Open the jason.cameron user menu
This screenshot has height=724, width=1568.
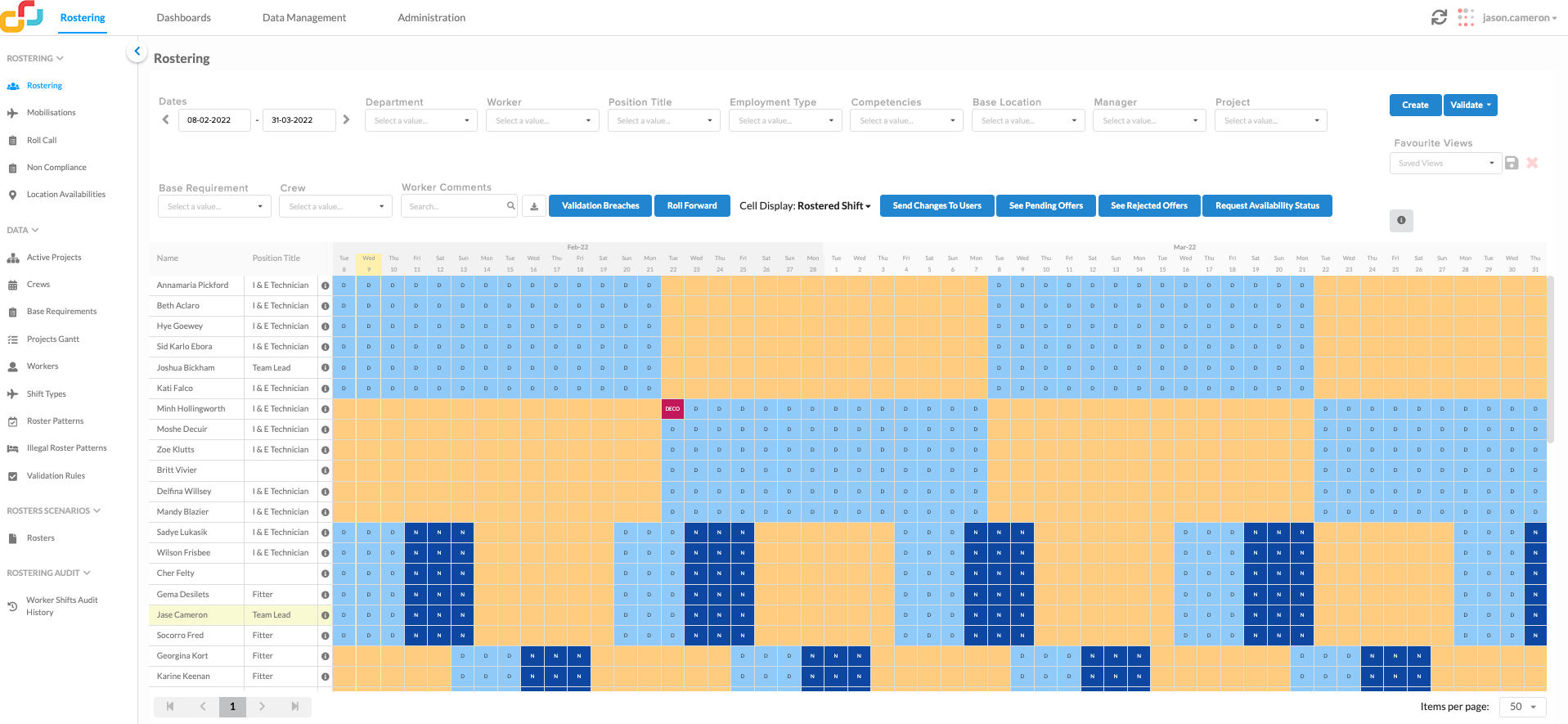pyautogui.click(x=1519, y=18)
